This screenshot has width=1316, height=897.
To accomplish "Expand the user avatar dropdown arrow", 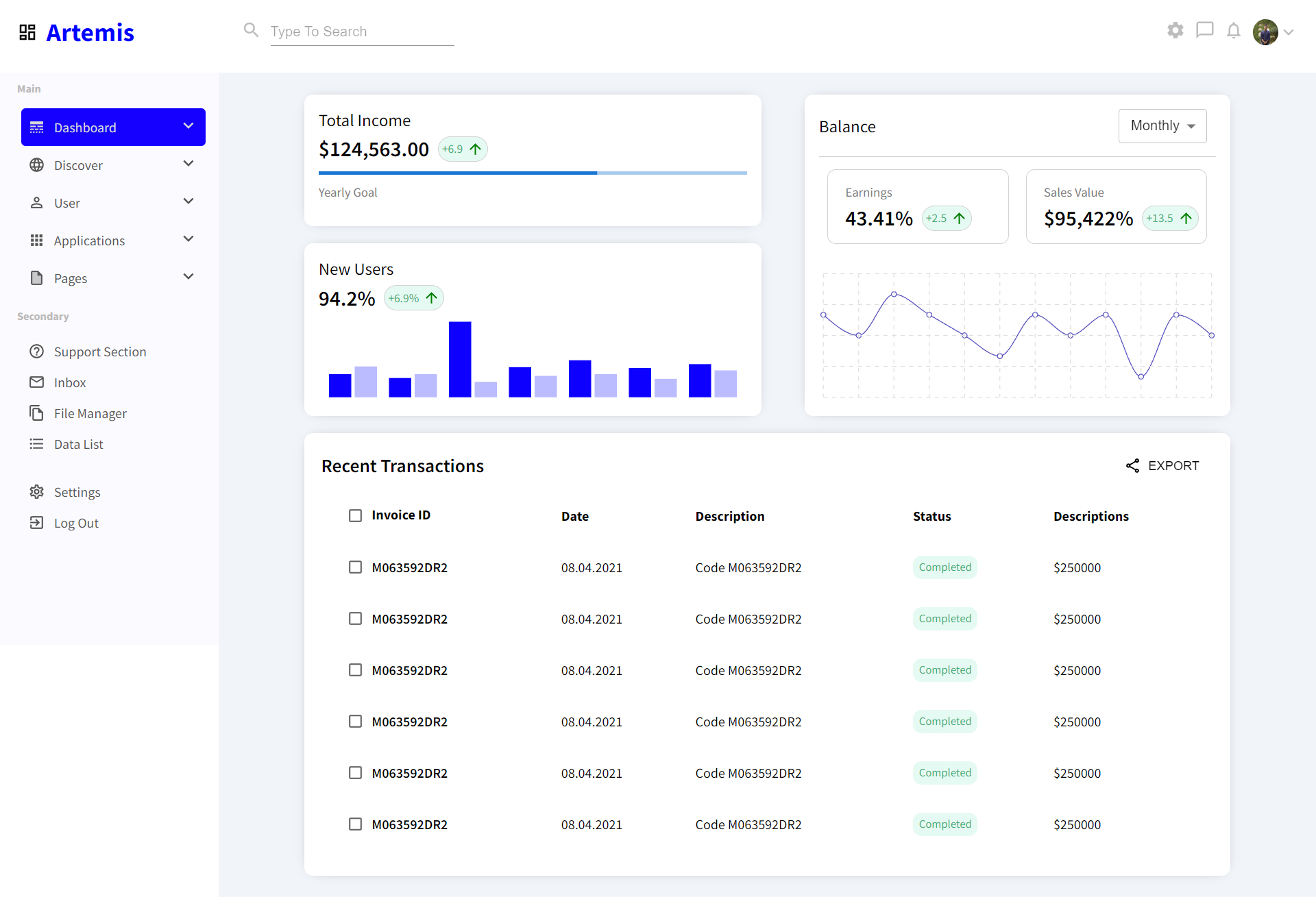I will (x=1289, y=32).
